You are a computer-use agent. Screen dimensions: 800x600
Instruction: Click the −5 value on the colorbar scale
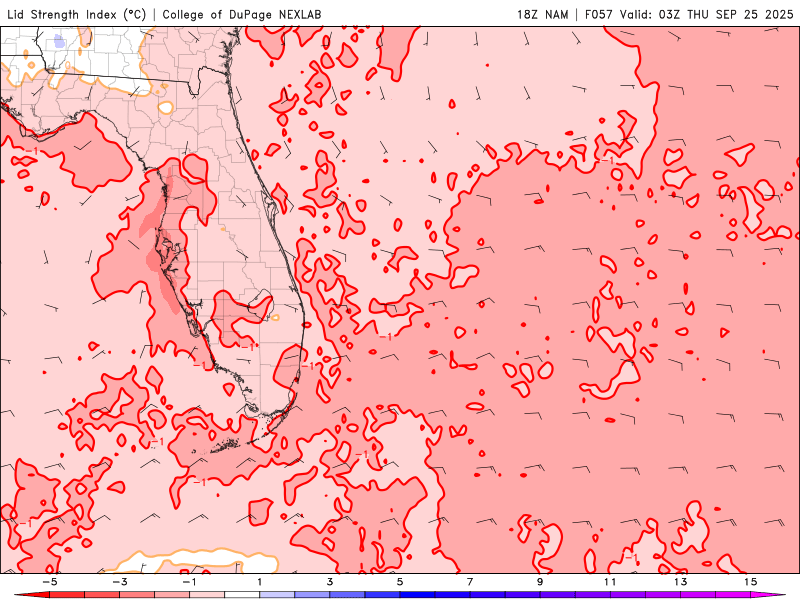pyautogui.click(x=49, y=582)
